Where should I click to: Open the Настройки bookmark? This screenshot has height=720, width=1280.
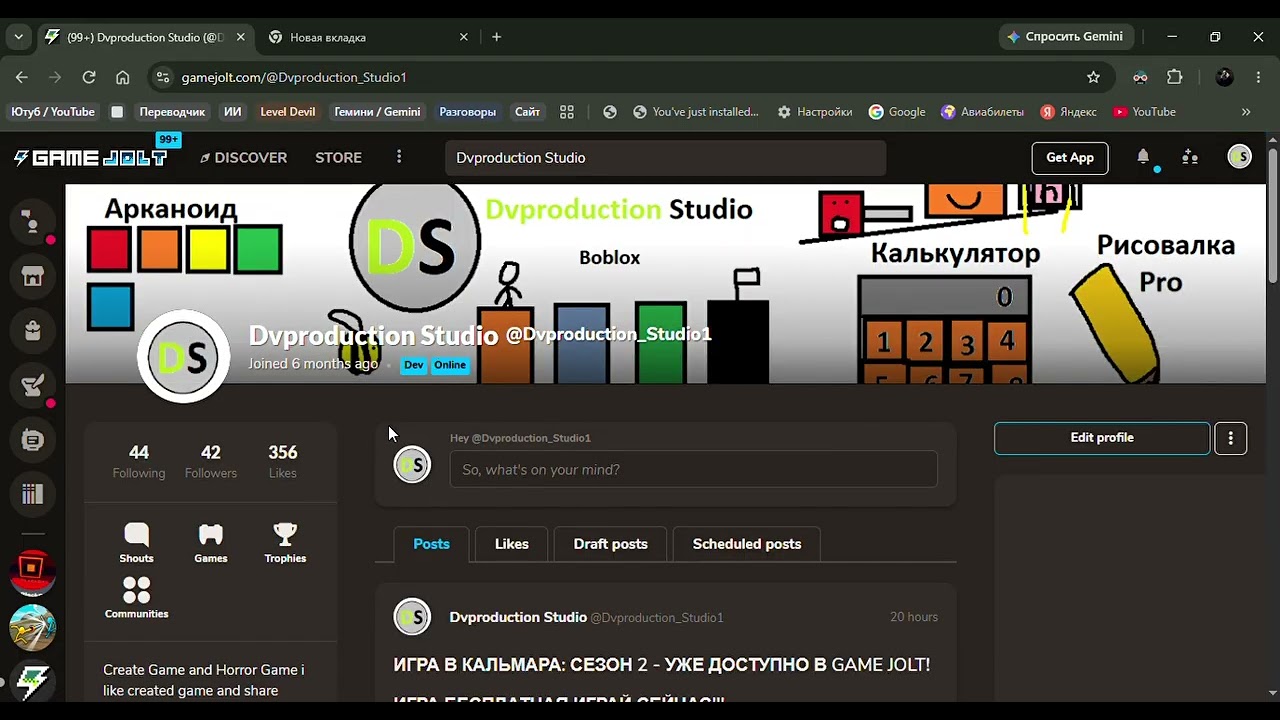tap(814, 112)
